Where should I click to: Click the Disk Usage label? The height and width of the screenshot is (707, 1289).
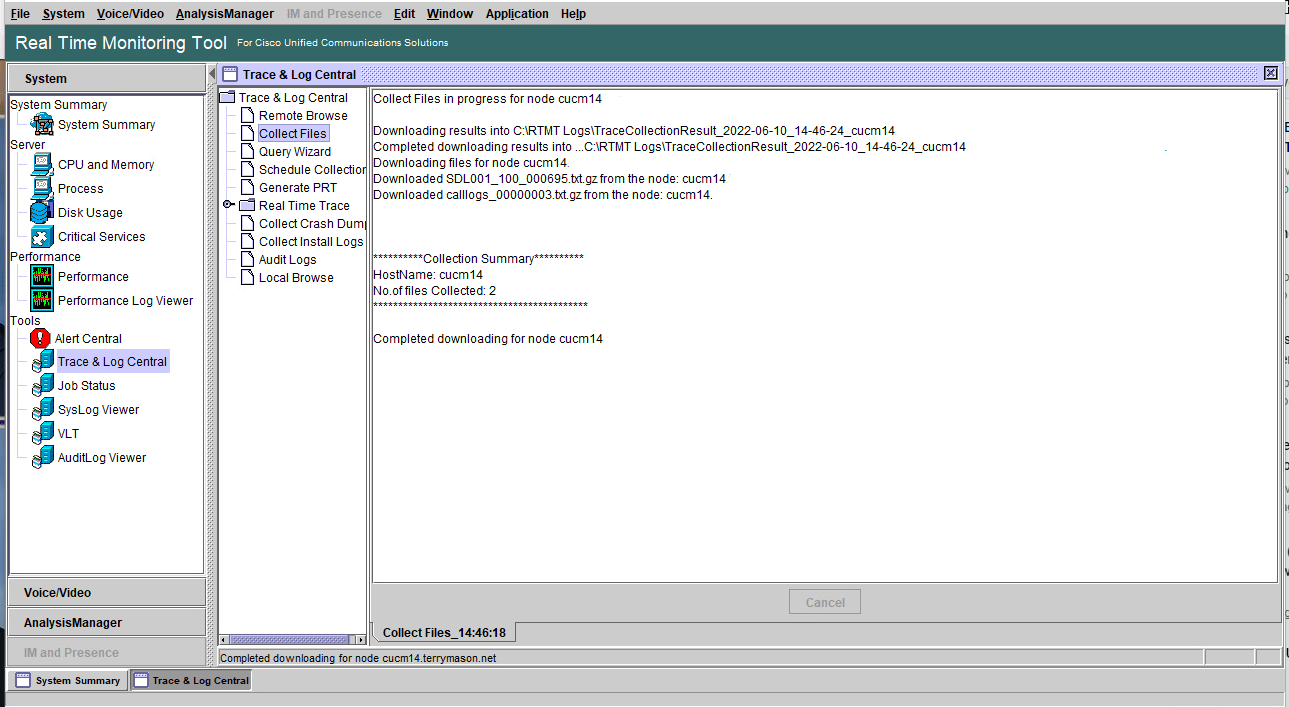[x=90, y=213]
